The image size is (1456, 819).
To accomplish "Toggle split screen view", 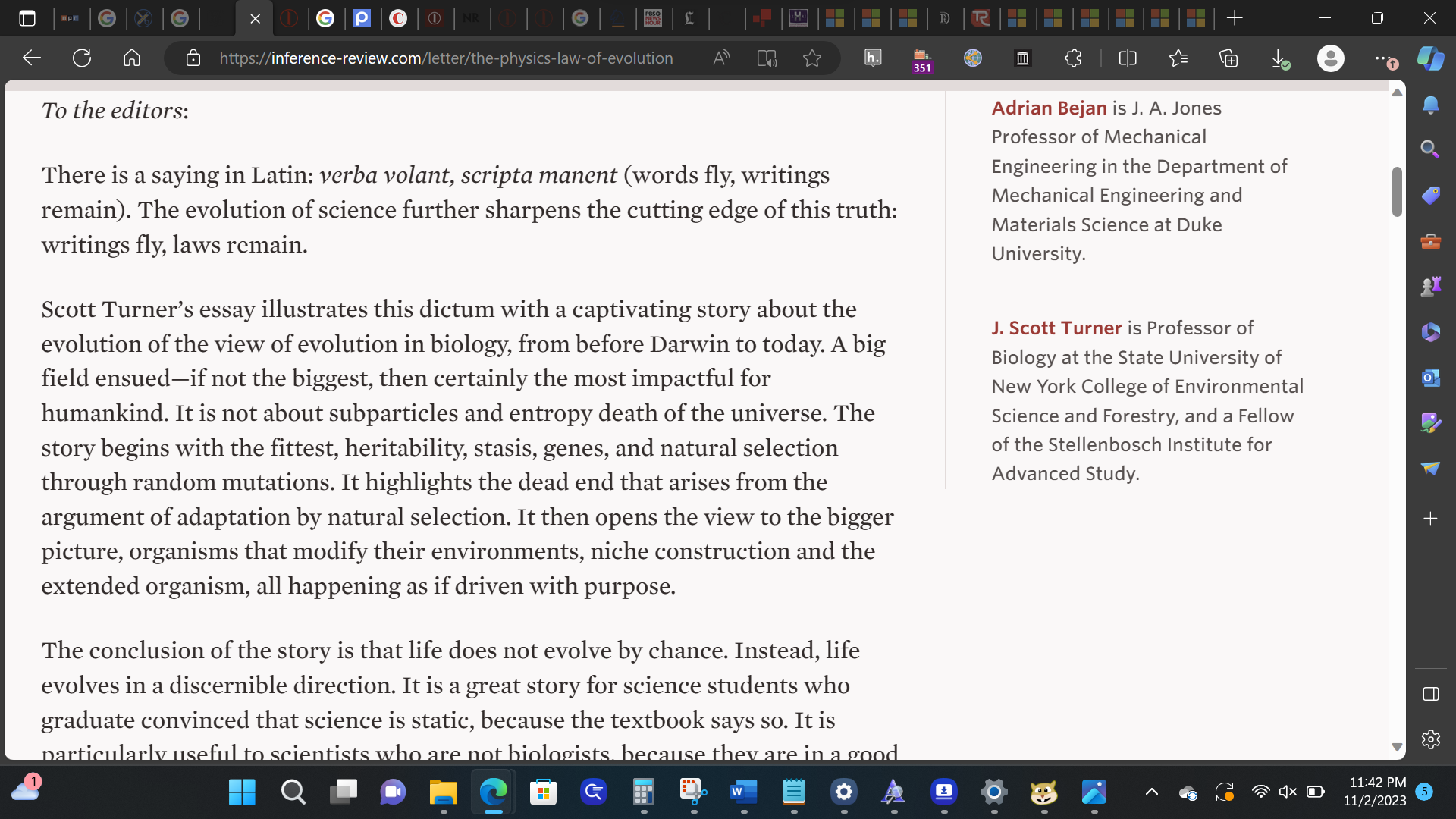I will pos(1128,58).
